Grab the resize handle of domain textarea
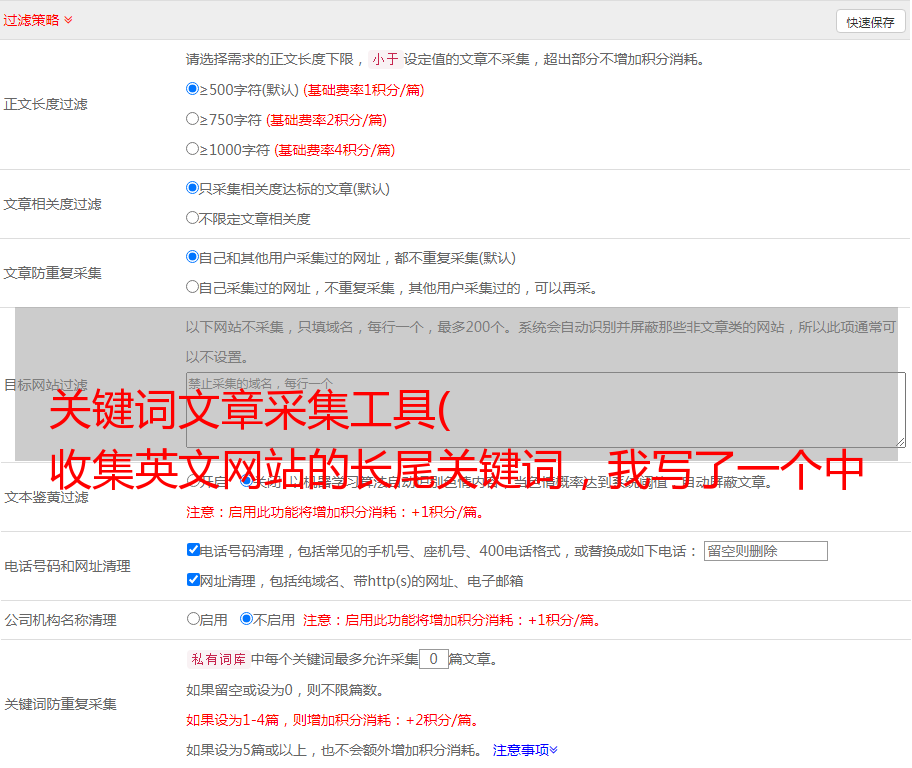 900,441
